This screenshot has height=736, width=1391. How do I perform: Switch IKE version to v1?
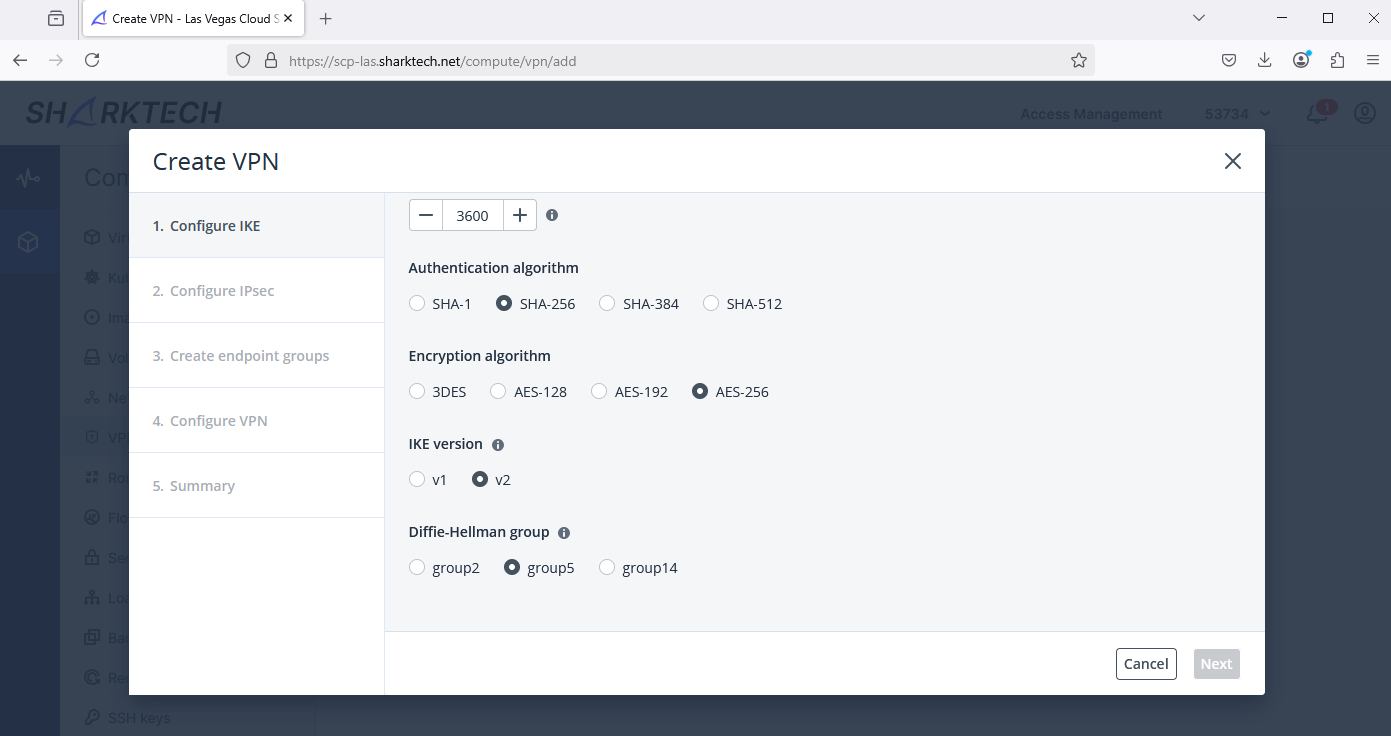416,479
